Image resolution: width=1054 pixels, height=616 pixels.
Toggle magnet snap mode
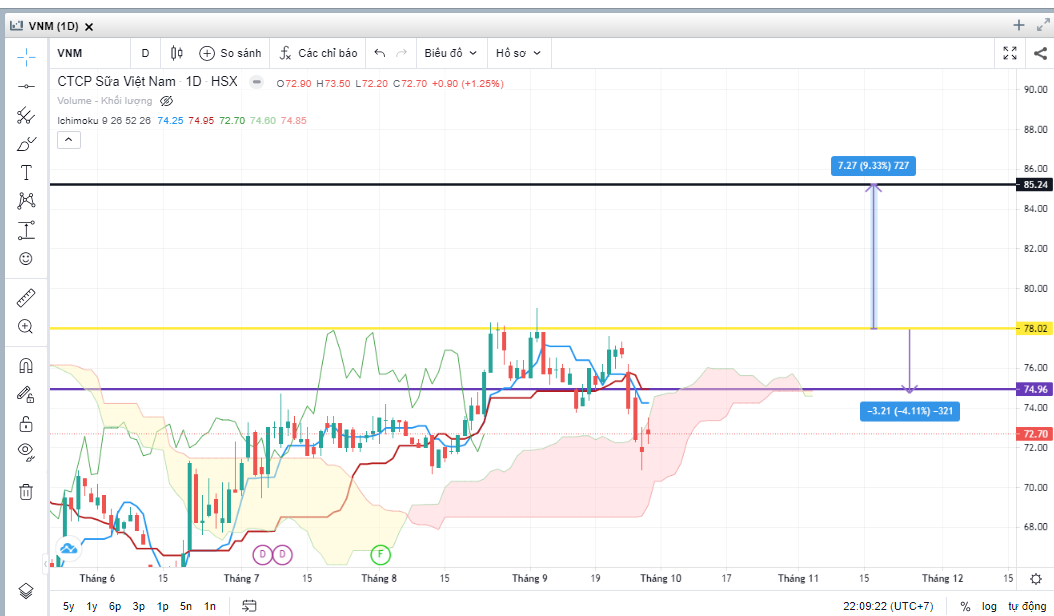(x=26, y=366)
